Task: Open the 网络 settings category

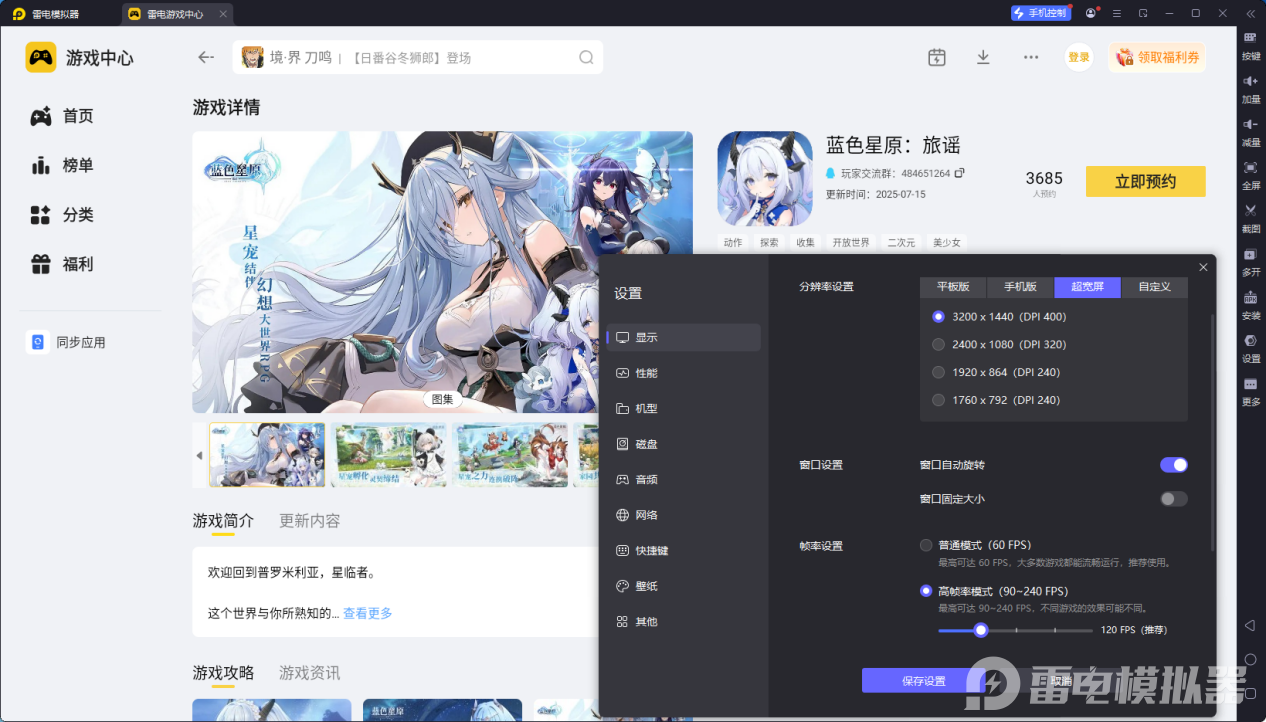Action: coord(684,515)
